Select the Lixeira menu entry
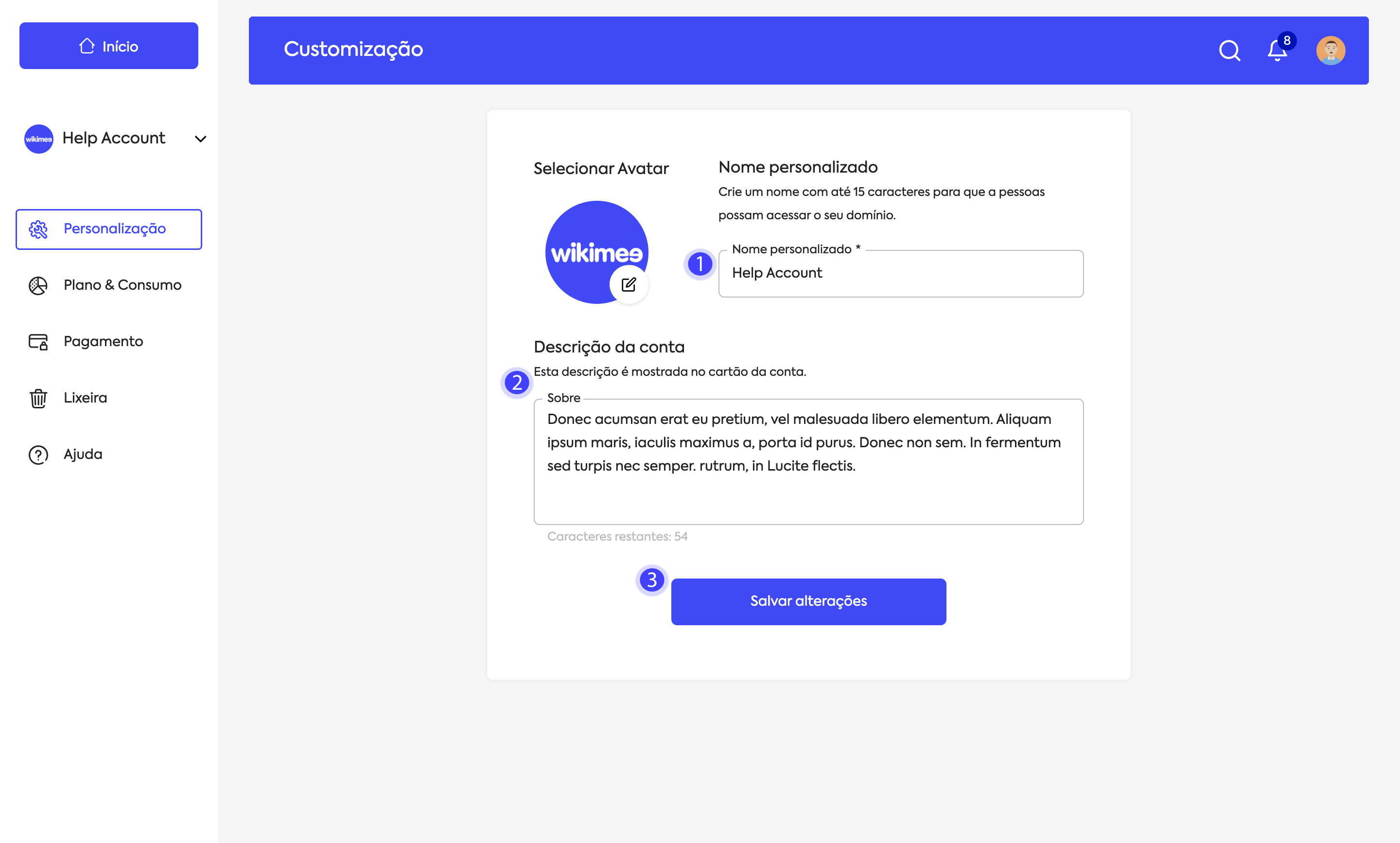Viewport: 1400px width, 843px height. coord(85,398)
